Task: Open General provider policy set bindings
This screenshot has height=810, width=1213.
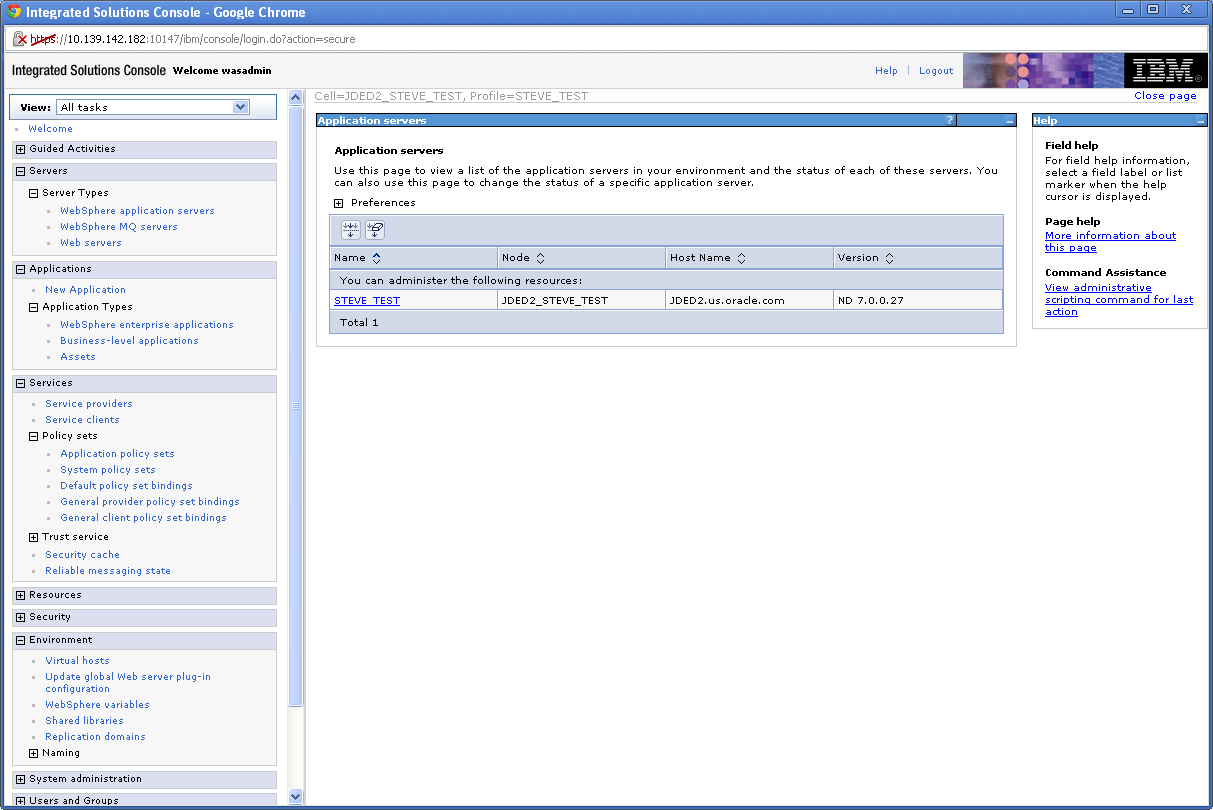Action: coord(150,502)
